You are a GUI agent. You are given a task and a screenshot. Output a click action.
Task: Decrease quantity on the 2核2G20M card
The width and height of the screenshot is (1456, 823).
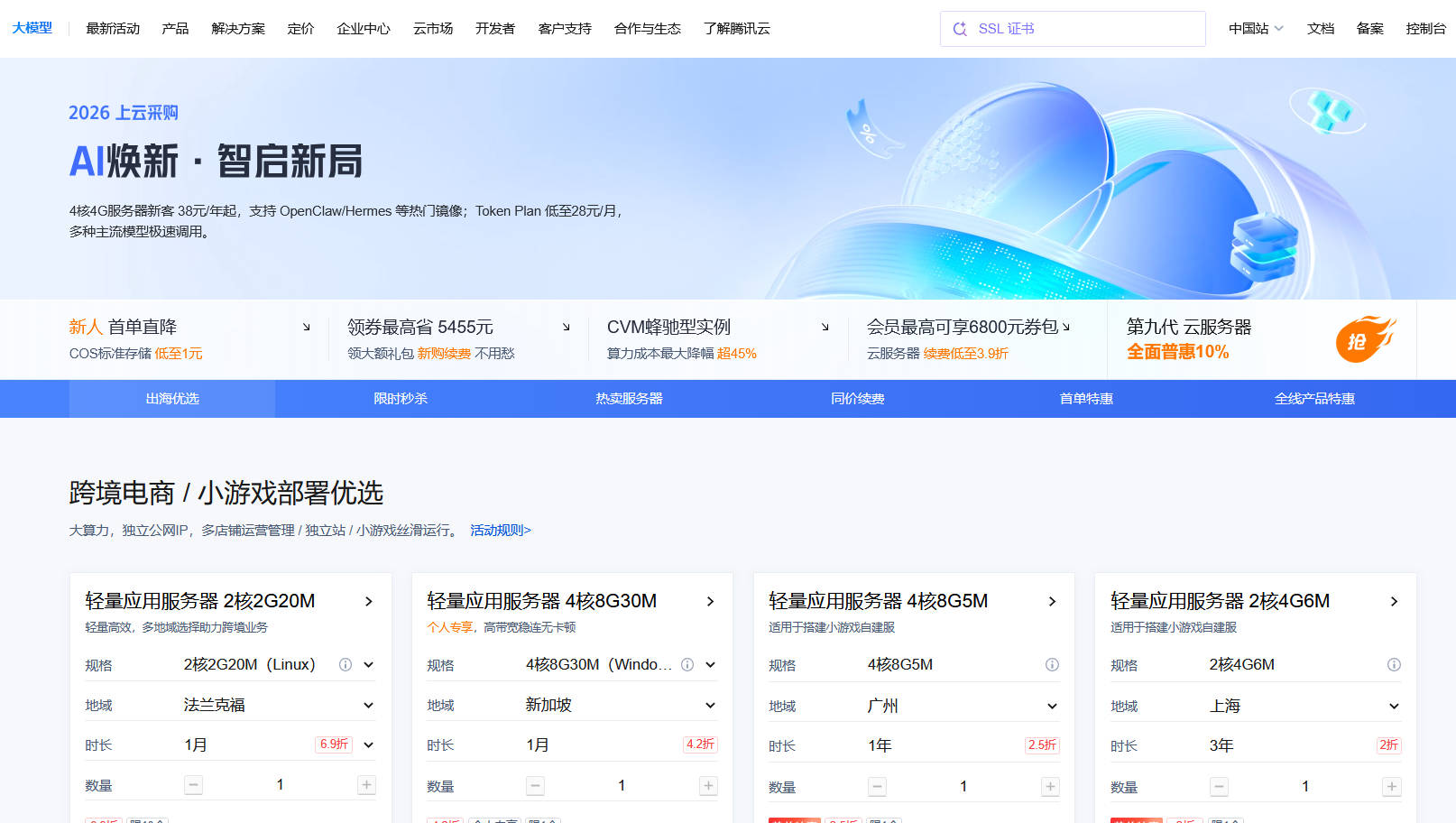coord(194,785)
